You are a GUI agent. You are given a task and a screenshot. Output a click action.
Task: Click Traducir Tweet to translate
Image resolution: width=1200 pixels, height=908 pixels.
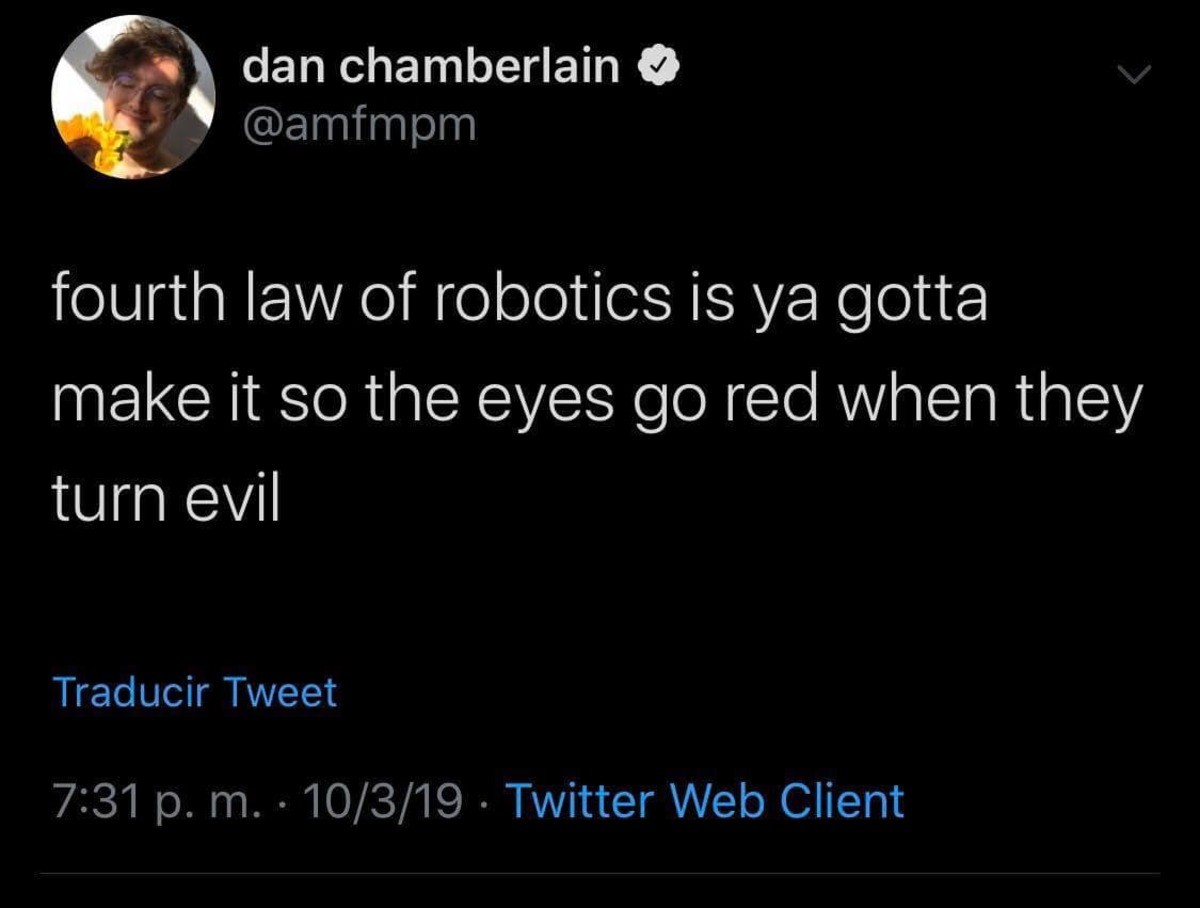[x=196, y=690]
